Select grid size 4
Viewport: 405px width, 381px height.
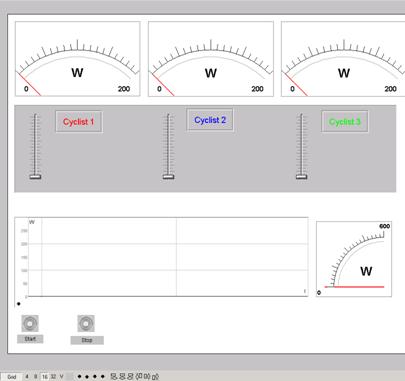click(27, 377)
